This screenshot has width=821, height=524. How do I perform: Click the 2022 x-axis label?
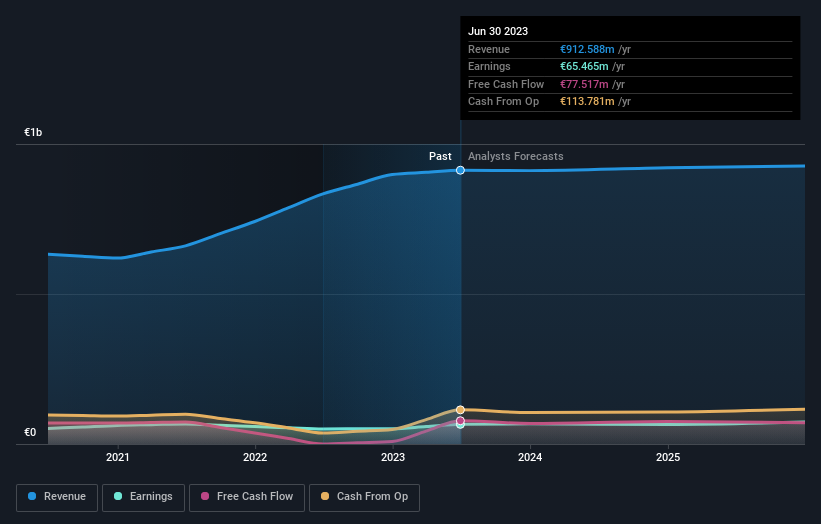[x=255, y=458]
